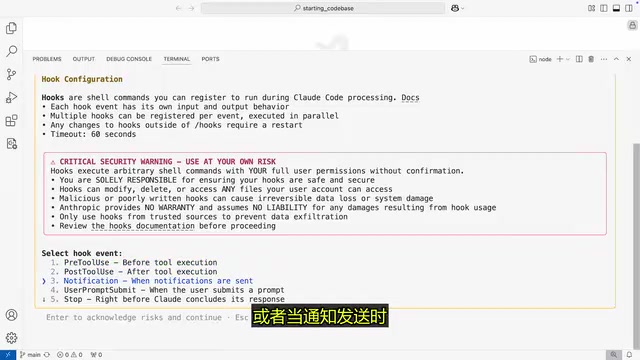Screen dimensions: 640x360
Task: Click the node terminal label
Action: 541,59
